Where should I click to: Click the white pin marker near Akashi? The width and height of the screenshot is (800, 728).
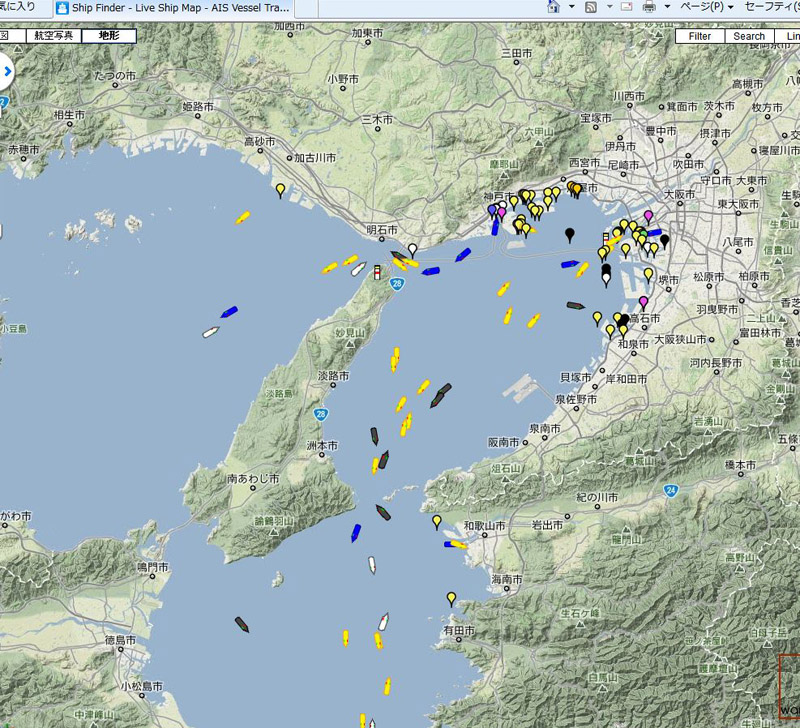412,248
